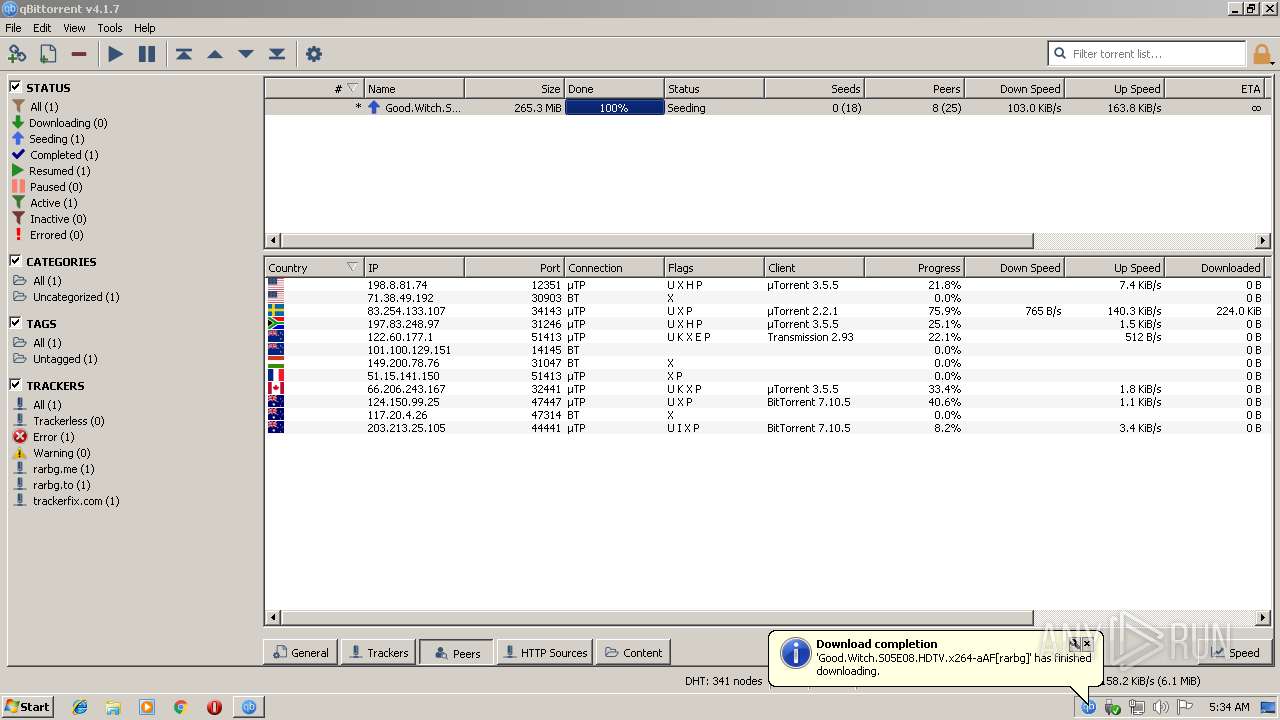Sort torrents by Size column header

(x=514, y=88)
